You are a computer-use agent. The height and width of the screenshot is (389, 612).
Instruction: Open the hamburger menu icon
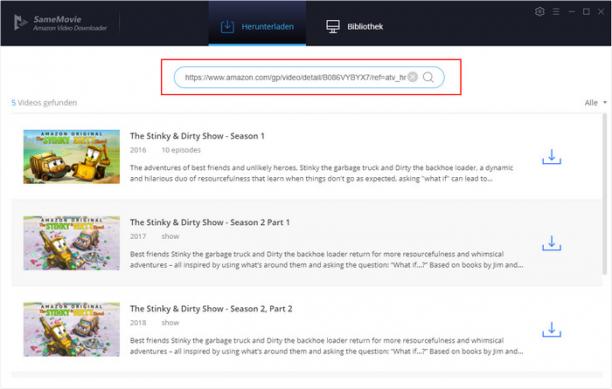(556, 12)
